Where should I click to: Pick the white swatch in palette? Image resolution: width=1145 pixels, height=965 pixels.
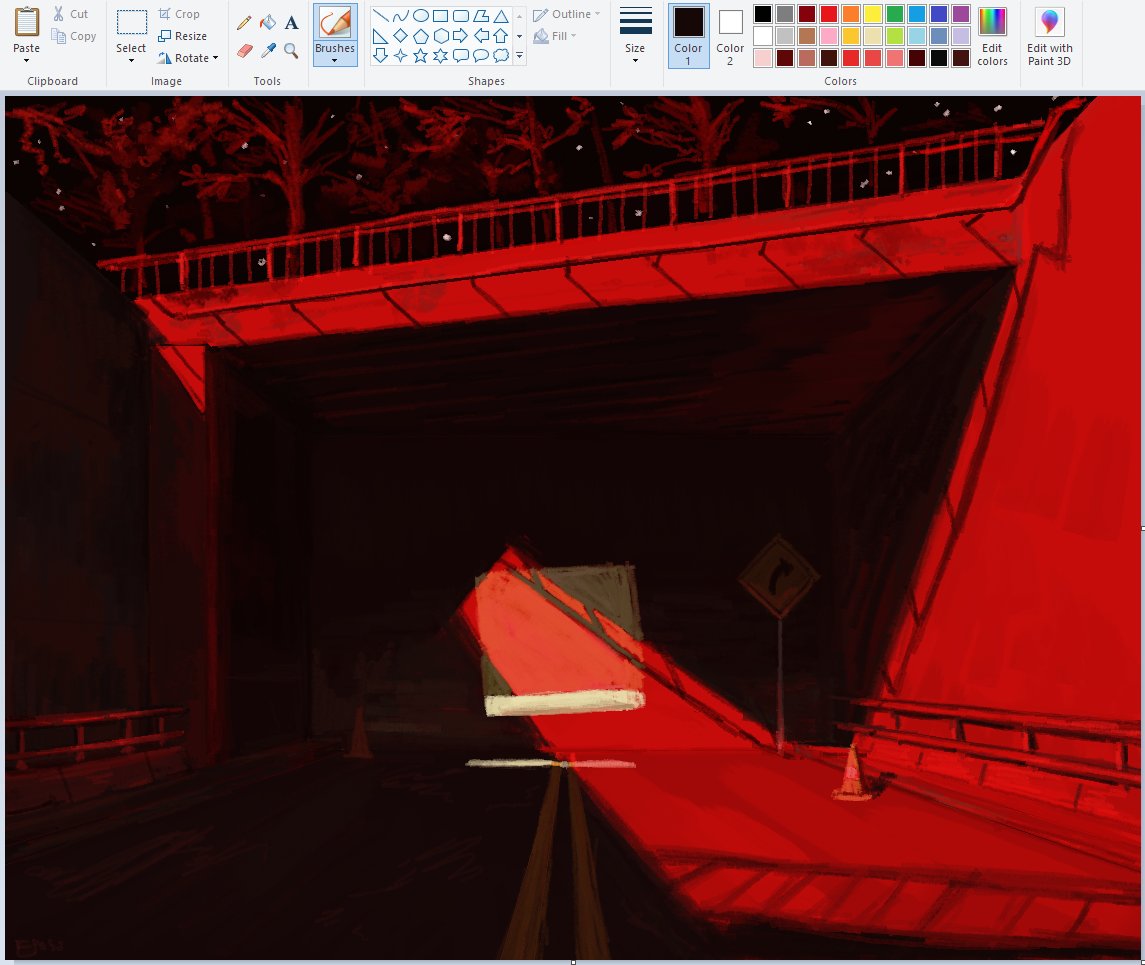(763, 36)
